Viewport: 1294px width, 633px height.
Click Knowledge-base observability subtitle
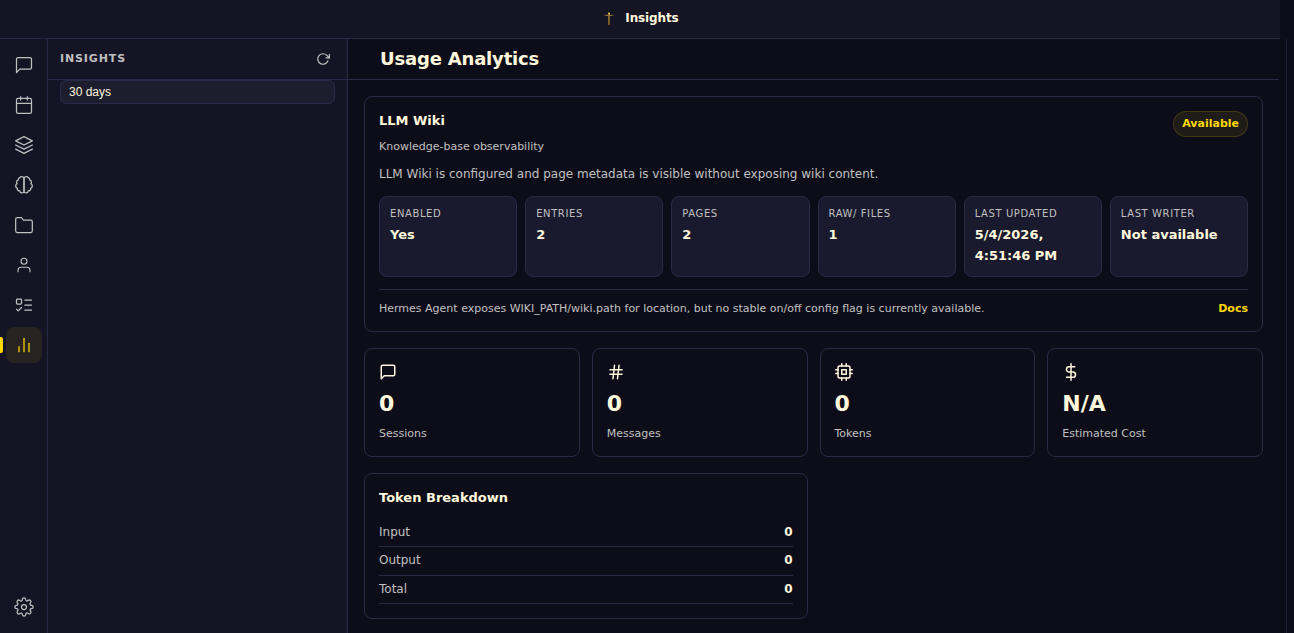click(461, 147)
